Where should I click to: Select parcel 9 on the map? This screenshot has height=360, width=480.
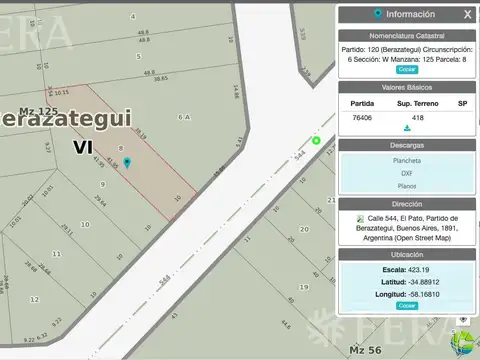[x=103, y=184]
